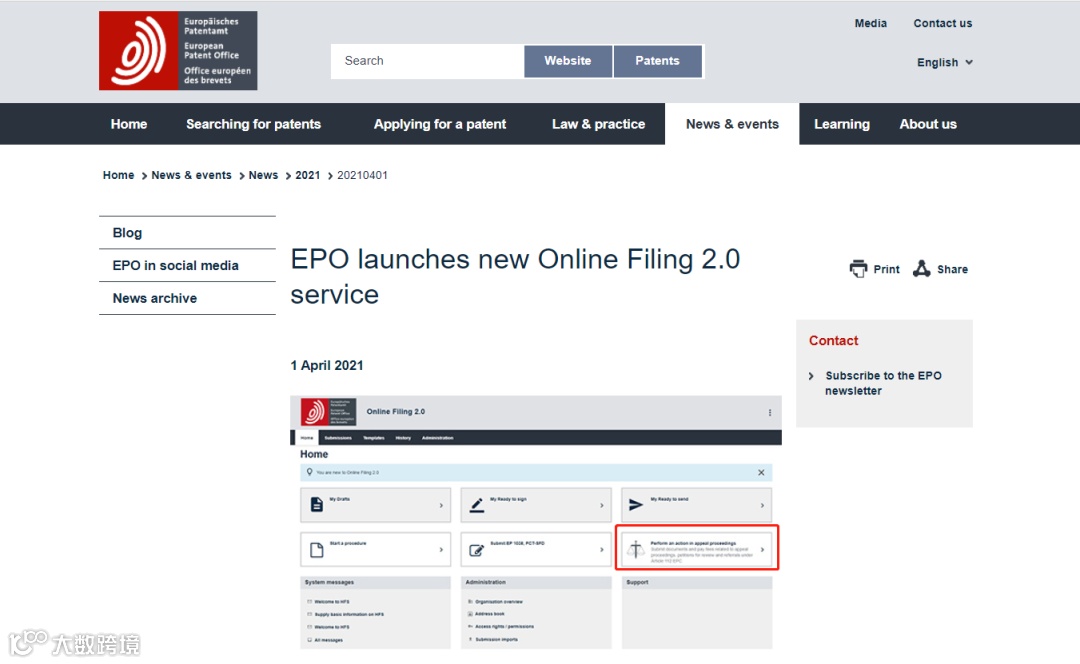The height and width of the screenshot is (664, 1080).
Task: Expand the My Drafts card chevron
Action: pos(441,506)
